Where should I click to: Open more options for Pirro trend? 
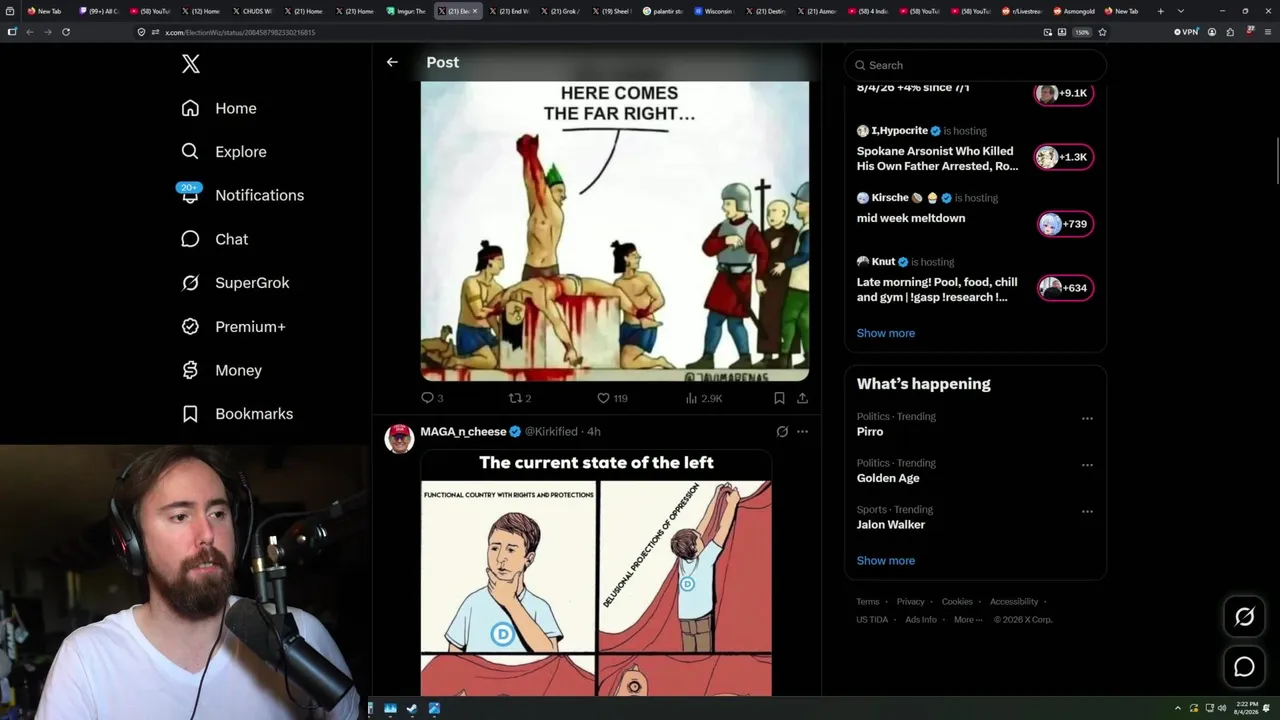[x=1087, y=418]
